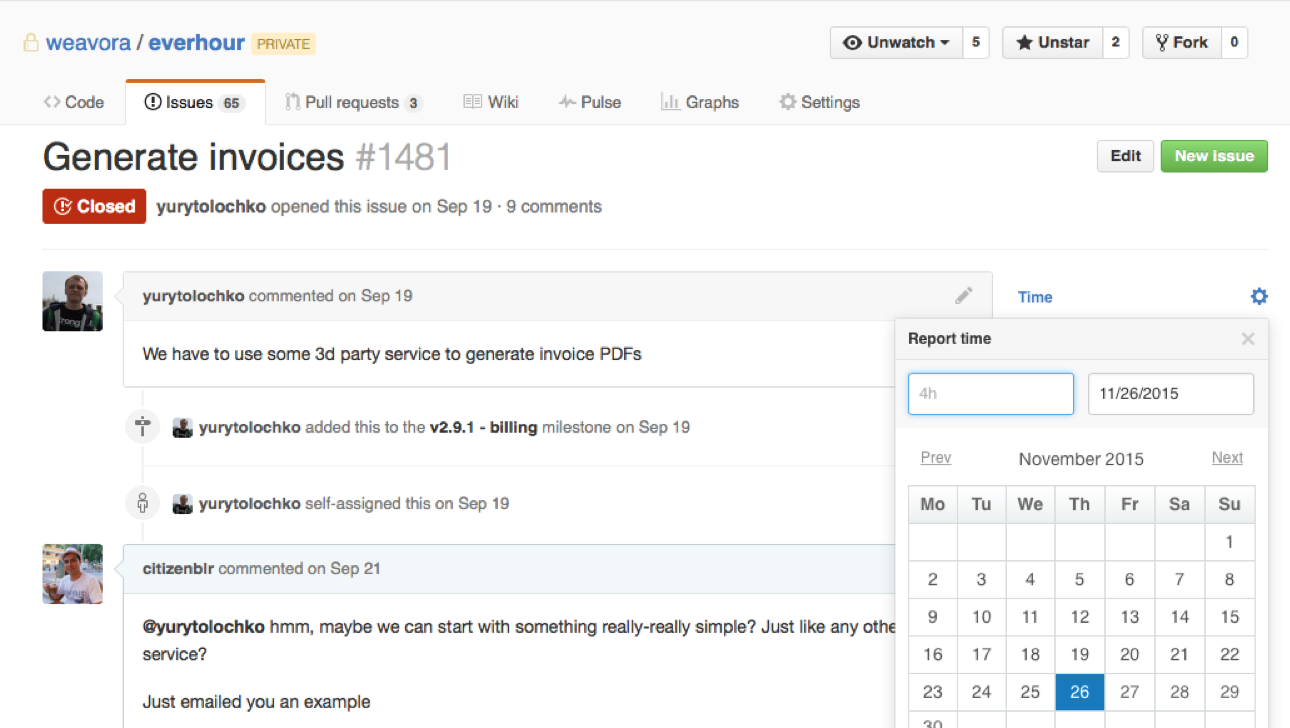Click the watchers count 5

click(x=976, y=42)
